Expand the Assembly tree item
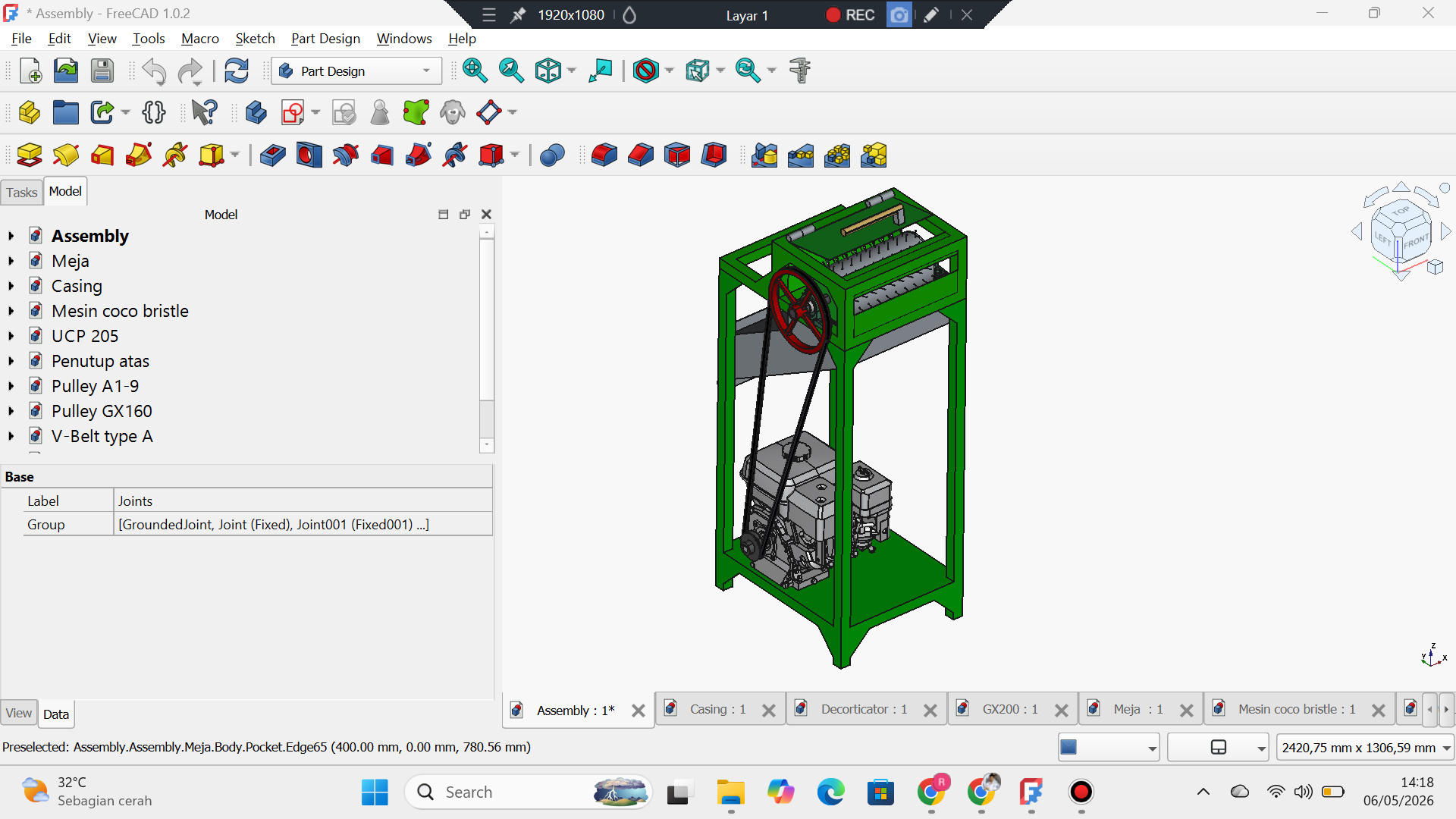Screen dimensions: 1456x819 [x=11, y=236]
